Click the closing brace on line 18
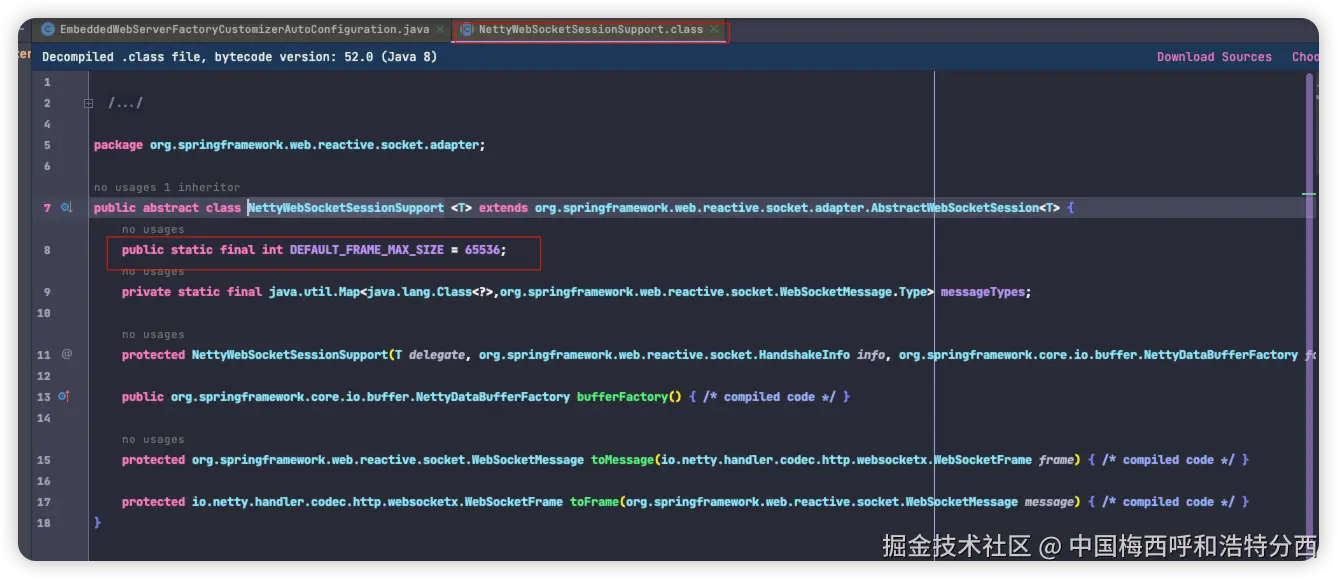 point(97,523)
